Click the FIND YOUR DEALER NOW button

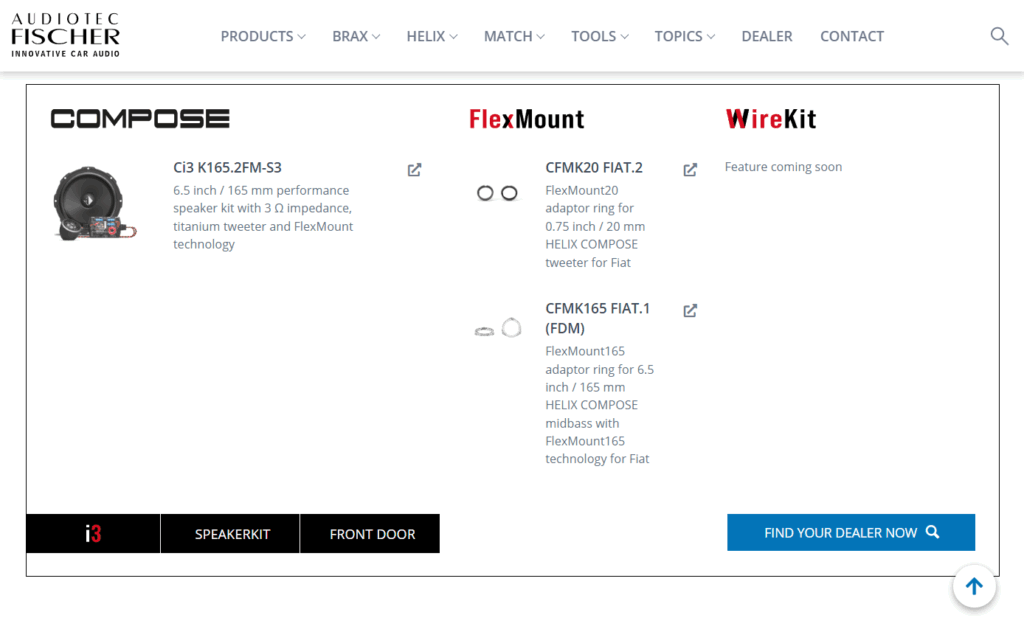click(x=850, y=533)
